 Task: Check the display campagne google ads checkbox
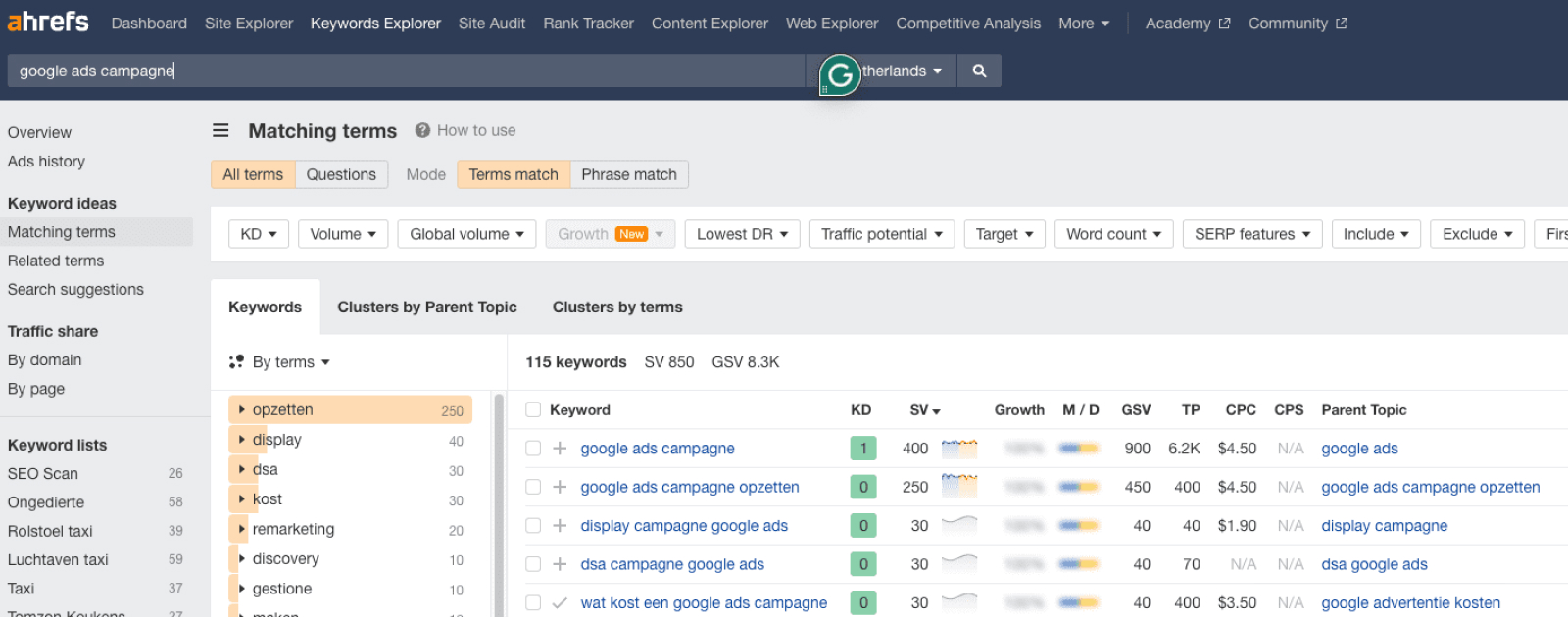pyautogui.click(x=533, y=525)
